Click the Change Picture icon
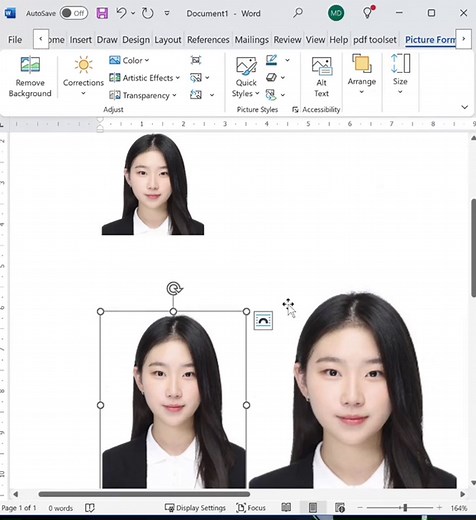 (196, 78)
